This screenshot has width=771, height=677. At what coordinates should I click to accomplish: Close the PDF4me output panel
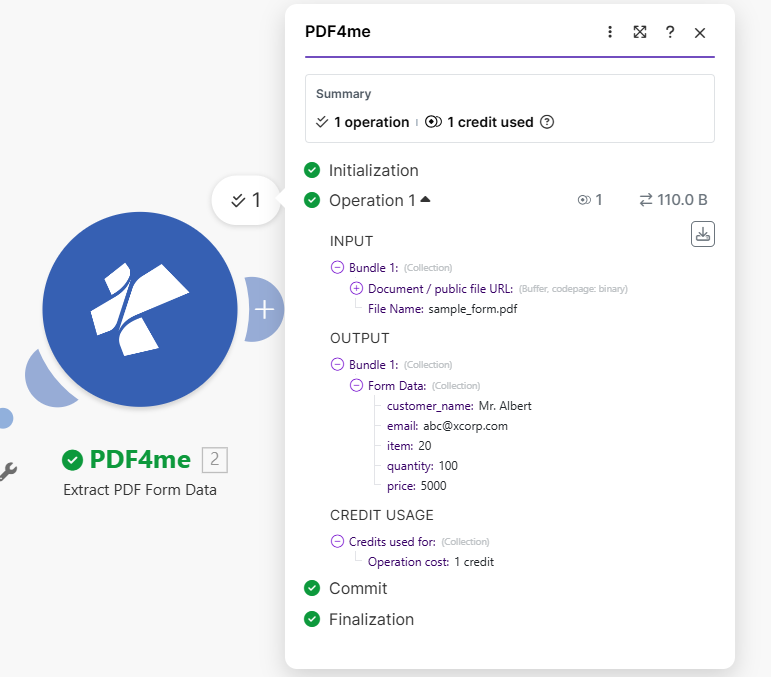click(x=700, y=32)
